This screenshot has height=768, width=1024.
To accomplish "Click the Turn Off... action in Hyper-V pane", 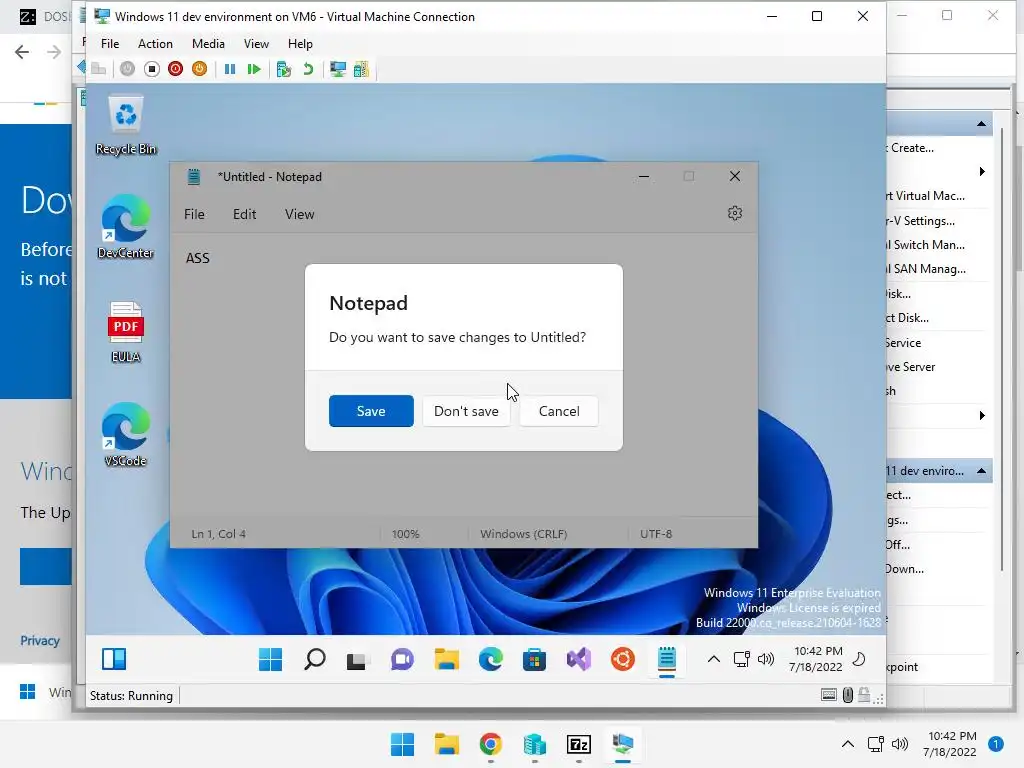I will tap(898, 545).
